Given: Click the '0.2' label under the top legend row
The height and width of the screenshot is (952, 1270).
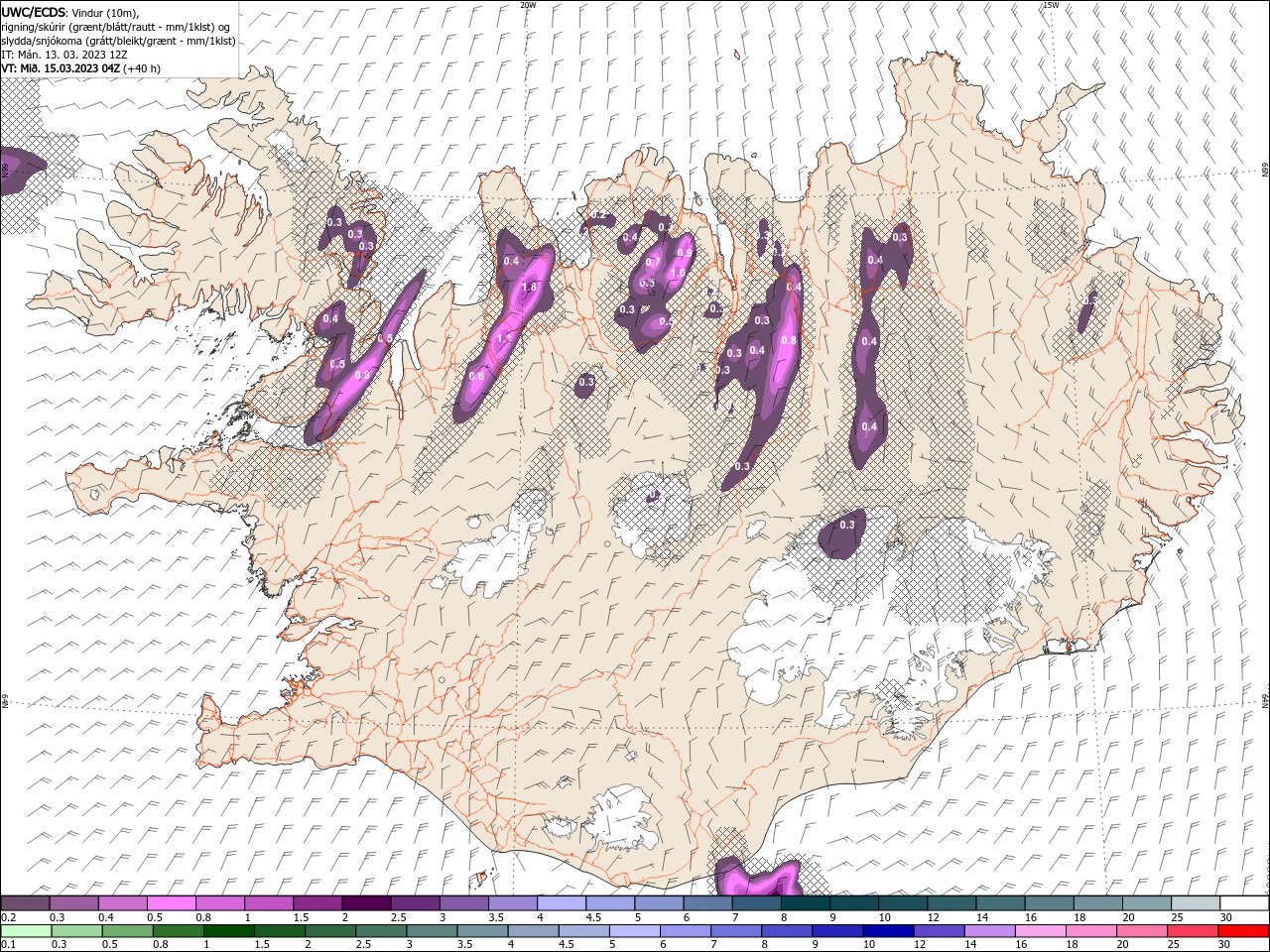Looking at the screenshot, I should (x=8, y=917).
